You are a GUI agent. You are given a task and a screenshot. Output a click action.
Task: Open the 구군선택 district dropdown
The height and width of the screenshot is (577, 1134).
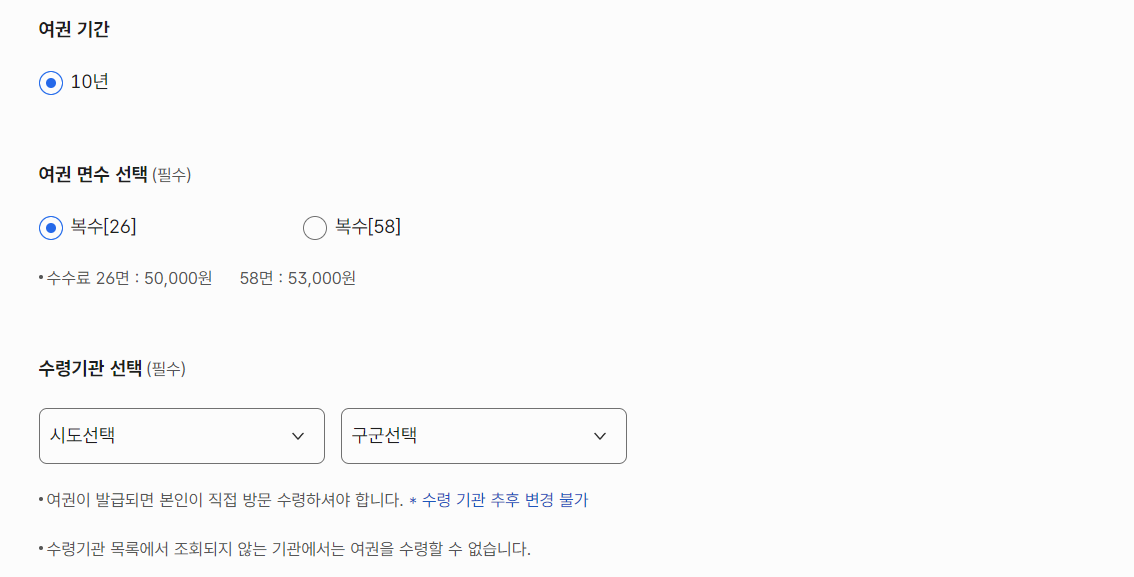[483, 436]
